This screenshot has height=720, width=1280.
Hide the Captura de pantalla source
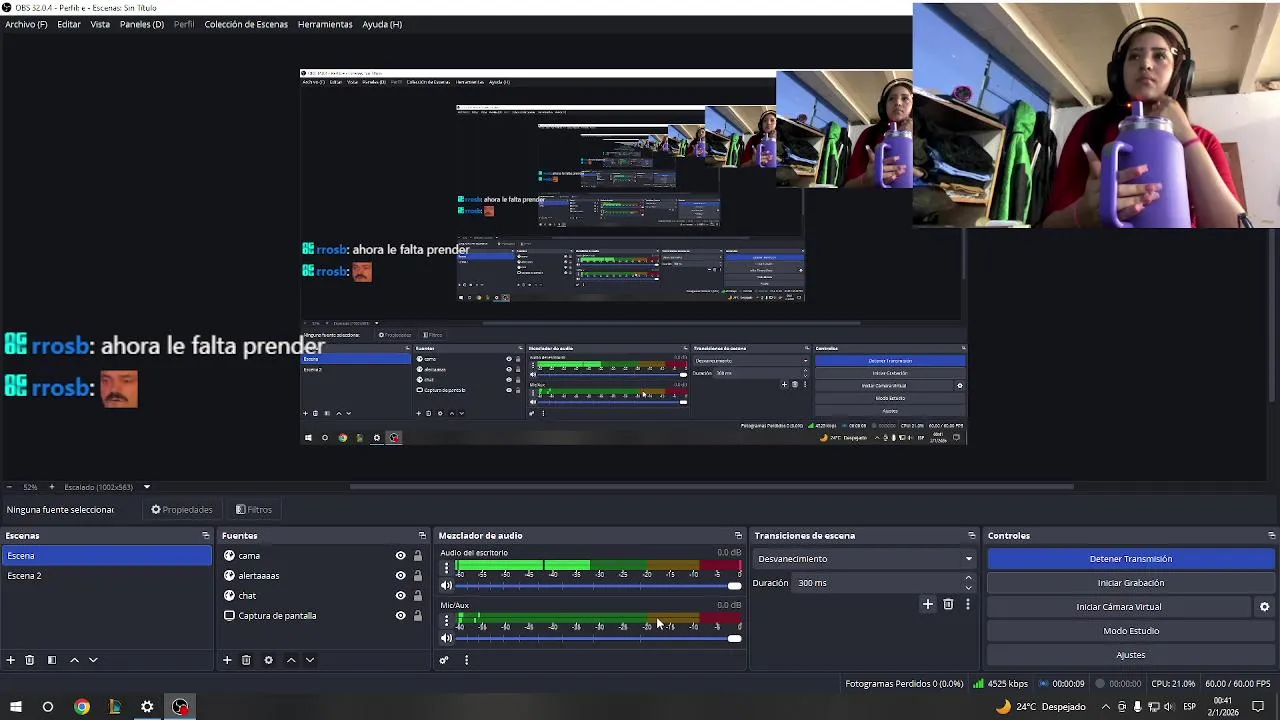click(x=401, y=616)
